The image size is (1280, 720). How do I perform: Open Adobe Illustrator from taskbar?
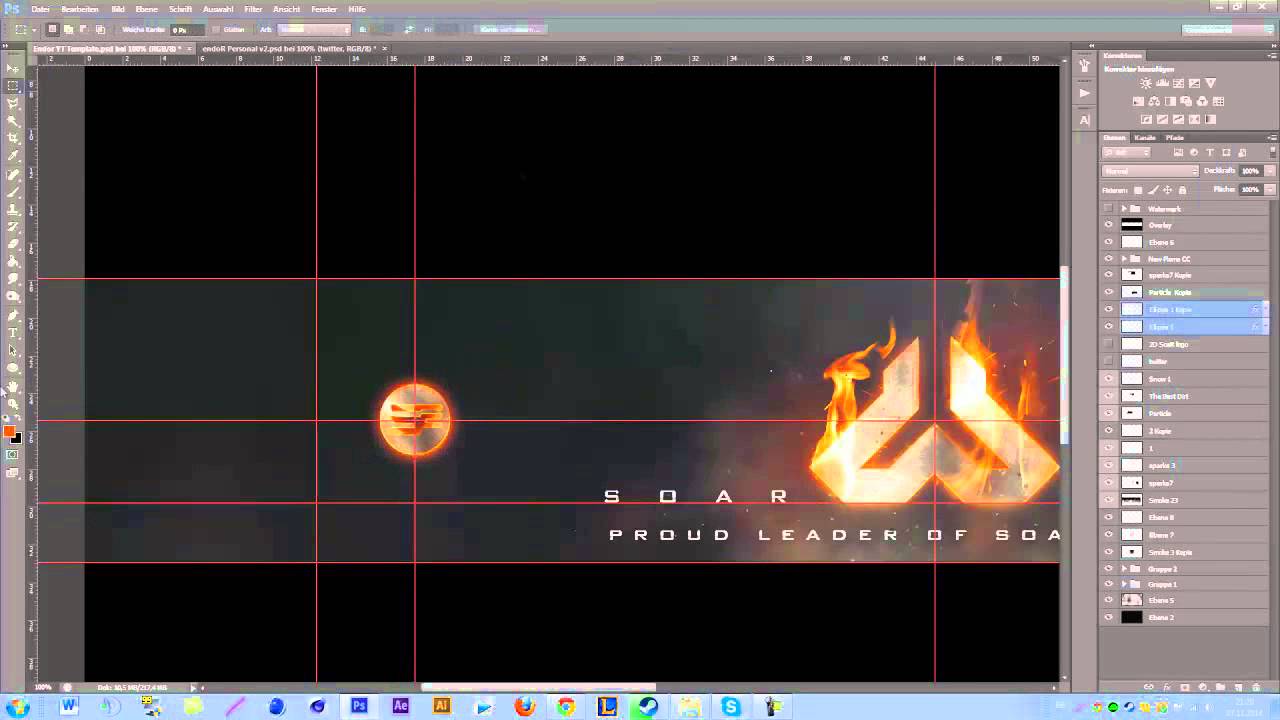442,706
